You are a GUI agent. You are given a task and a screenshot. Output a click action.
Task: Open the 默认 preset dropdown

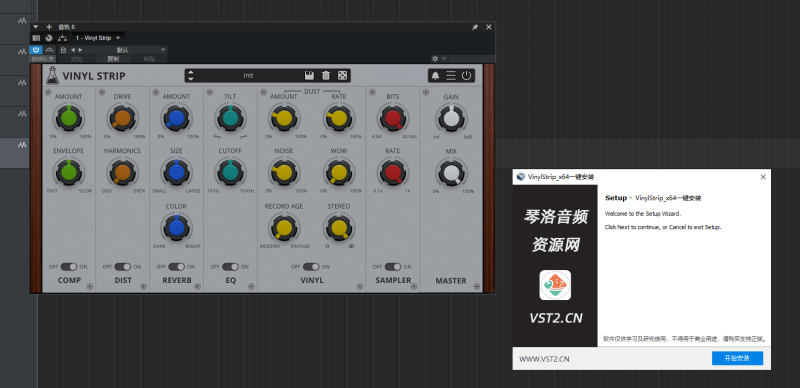tap(126, 50)
